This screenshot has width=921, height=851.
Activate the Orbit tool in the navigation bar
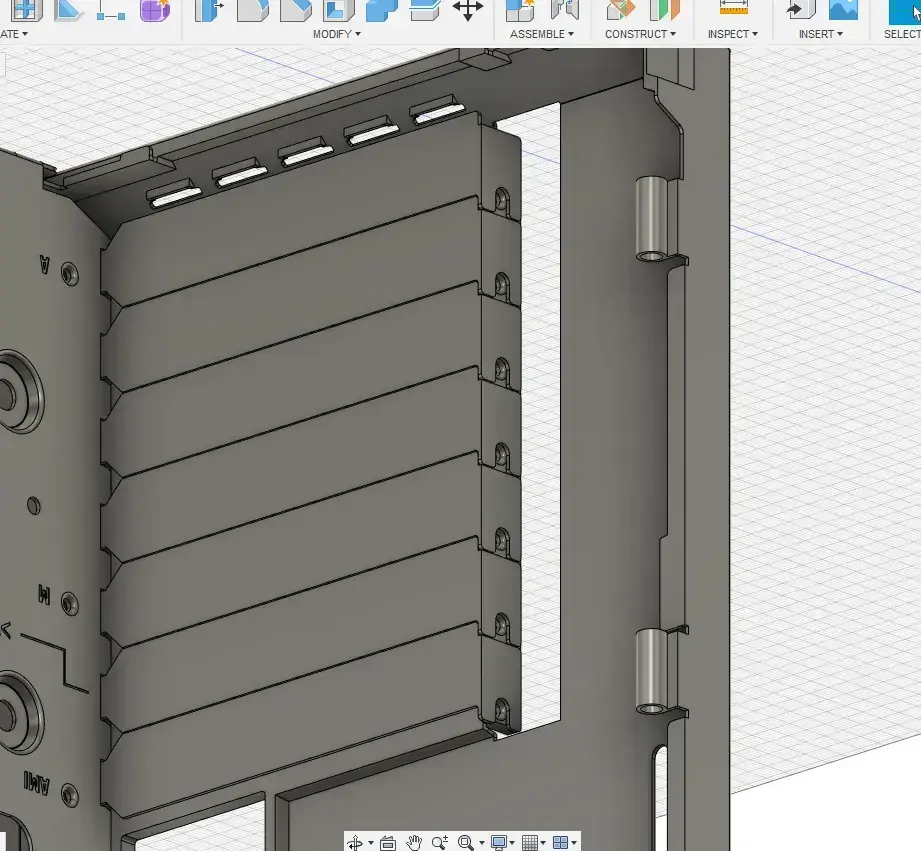[x=357, y=842]
